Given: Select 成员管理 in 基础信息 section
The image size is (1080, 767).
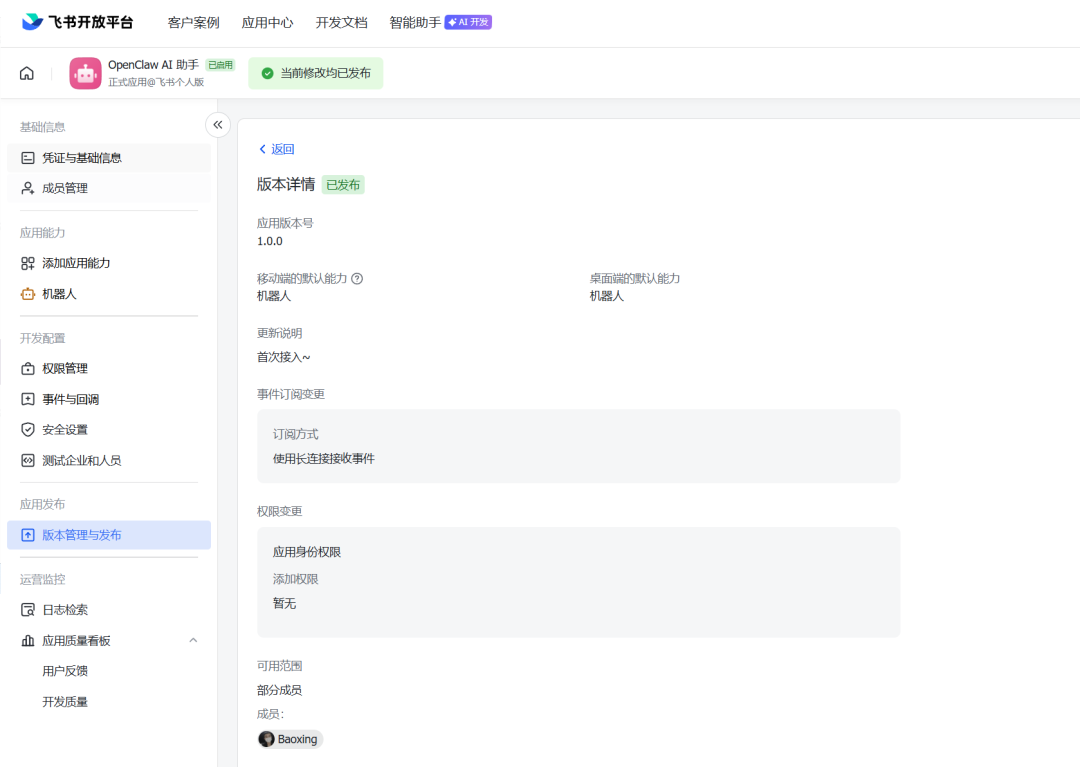Looking at the screenshot, I should 61,187.
